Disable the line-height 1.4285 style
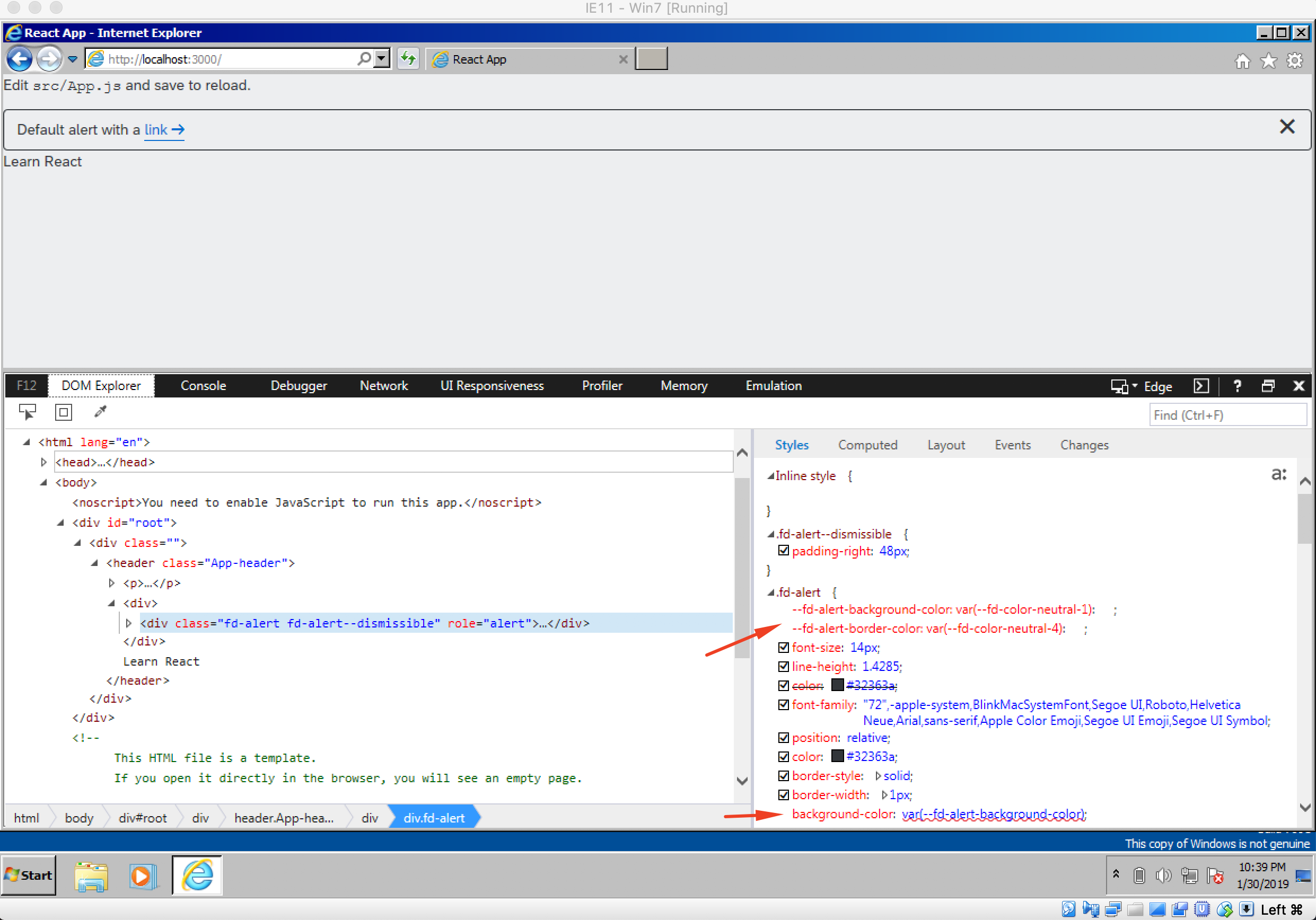This screenshot has width=1316, height=920. (784, 666)
